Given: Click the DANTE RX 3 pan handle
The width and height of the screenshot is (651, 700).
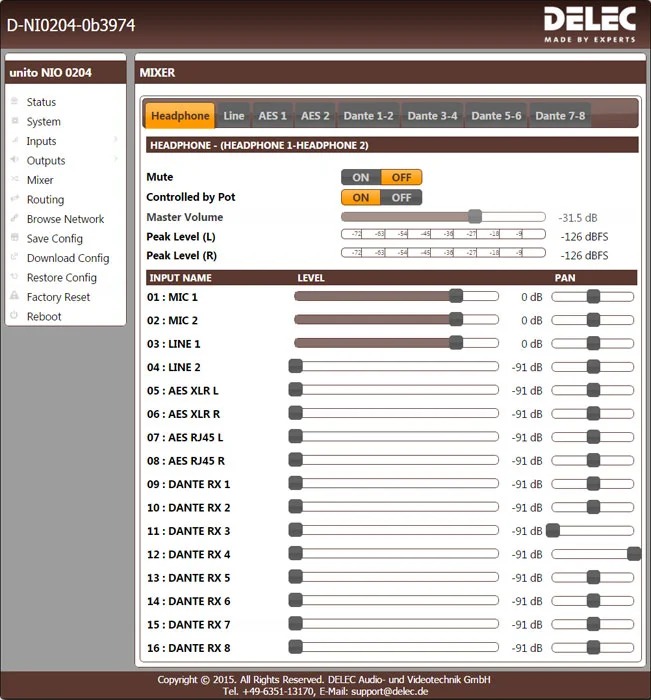Looking at the screenshot, I should click(x=553, y=530).
